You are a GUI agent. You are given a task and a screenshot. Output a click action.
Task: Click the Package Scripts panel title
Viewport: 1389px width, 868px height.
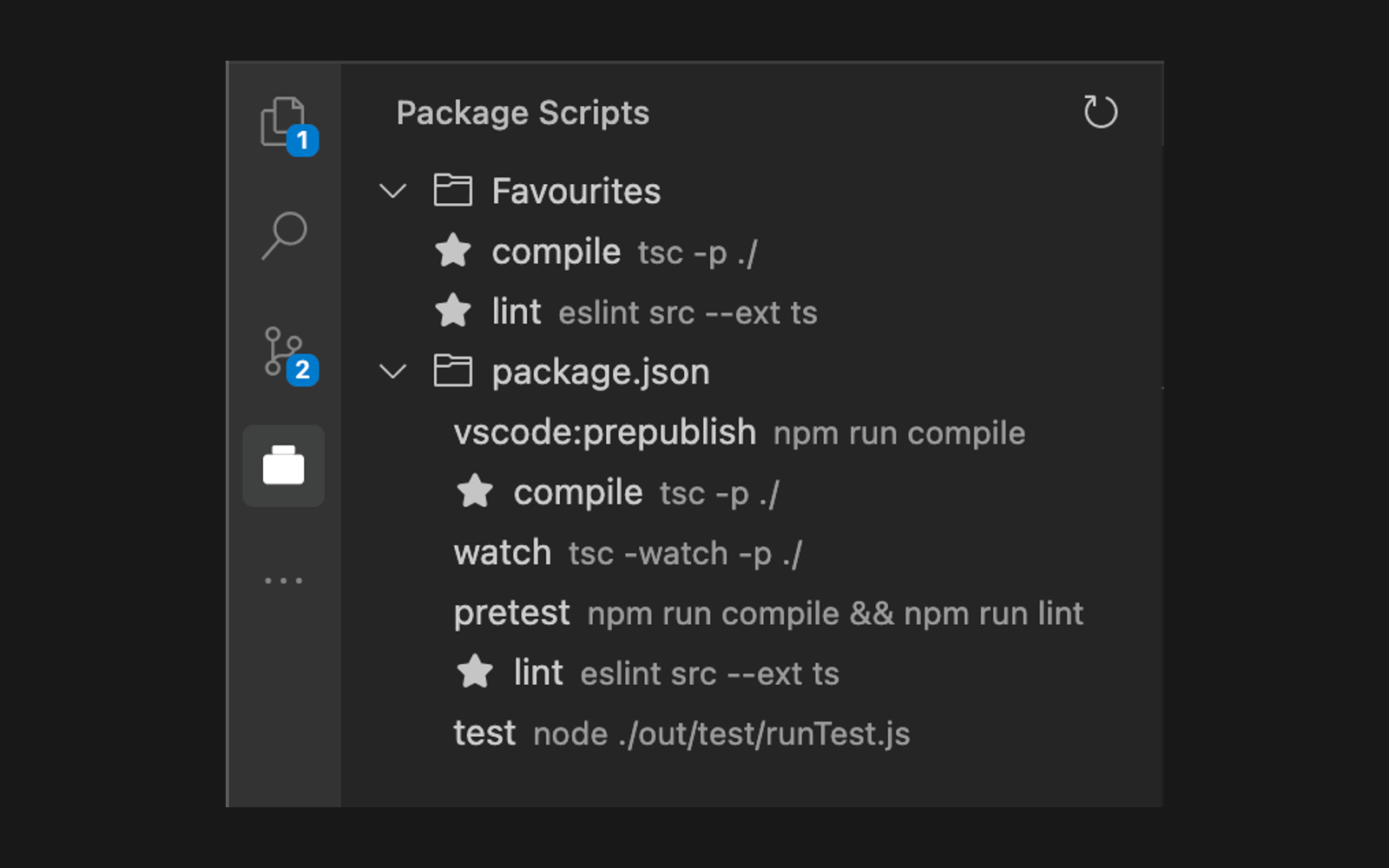[523, 113]
